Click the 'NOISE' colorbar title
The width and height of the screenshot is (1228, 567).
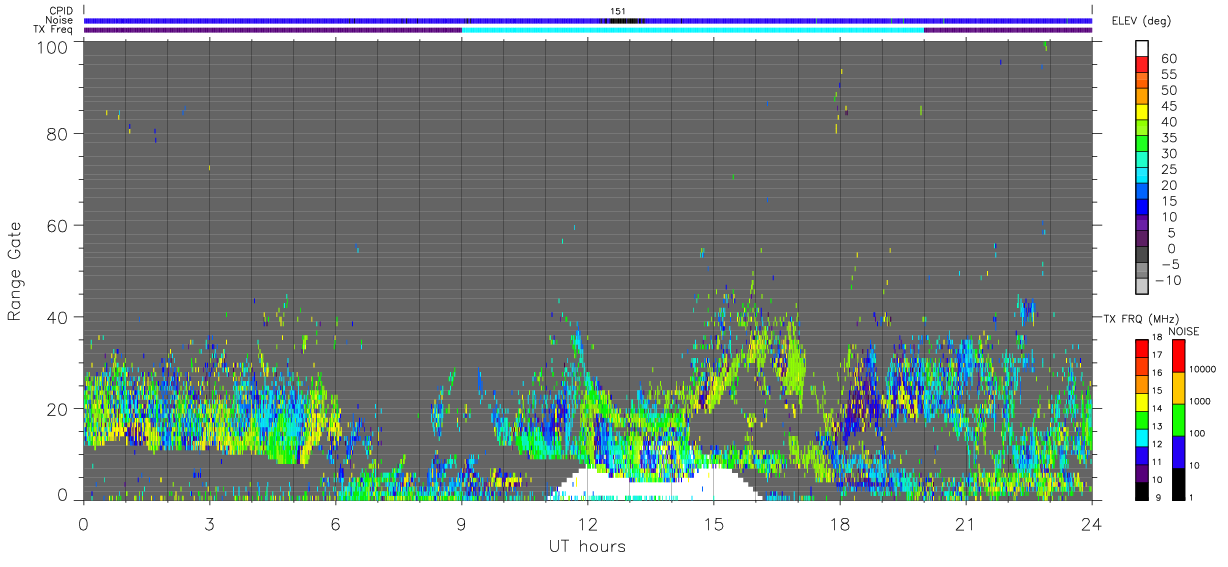(x=1185, y=331)
